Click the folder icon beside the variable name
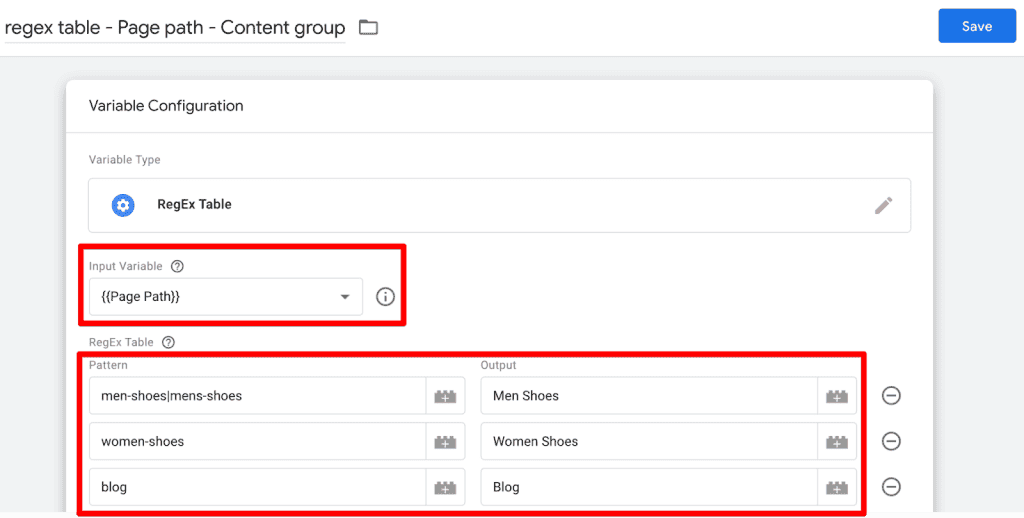1024x518 pixels. point(368,27)
